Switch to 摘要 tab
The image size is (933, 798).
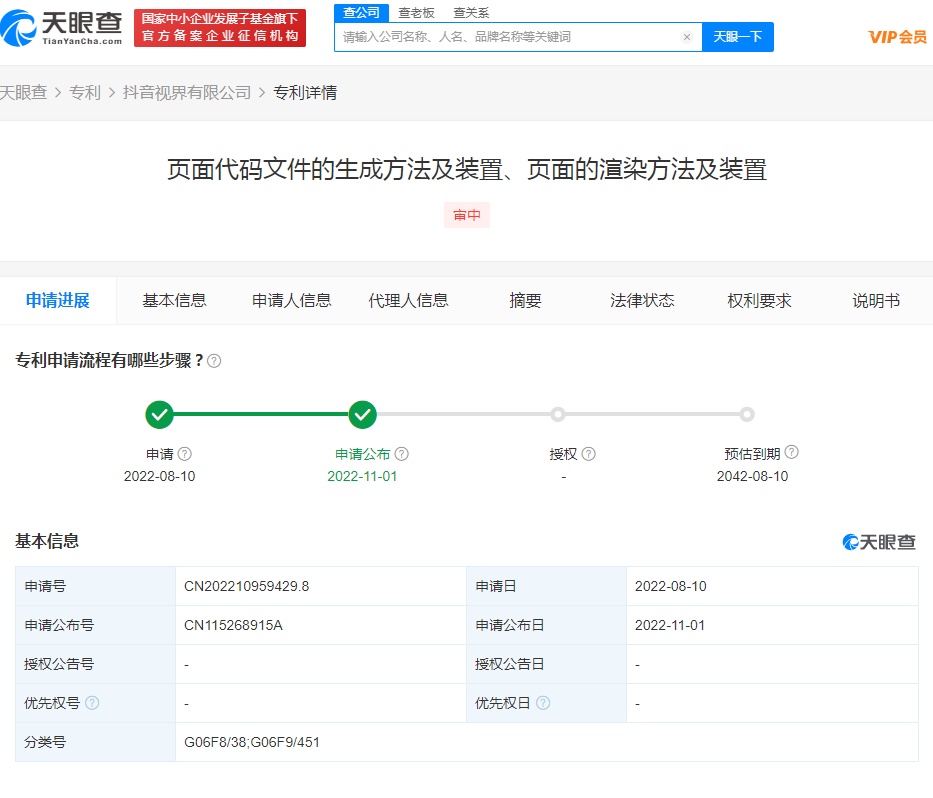[x=525, y=301]
